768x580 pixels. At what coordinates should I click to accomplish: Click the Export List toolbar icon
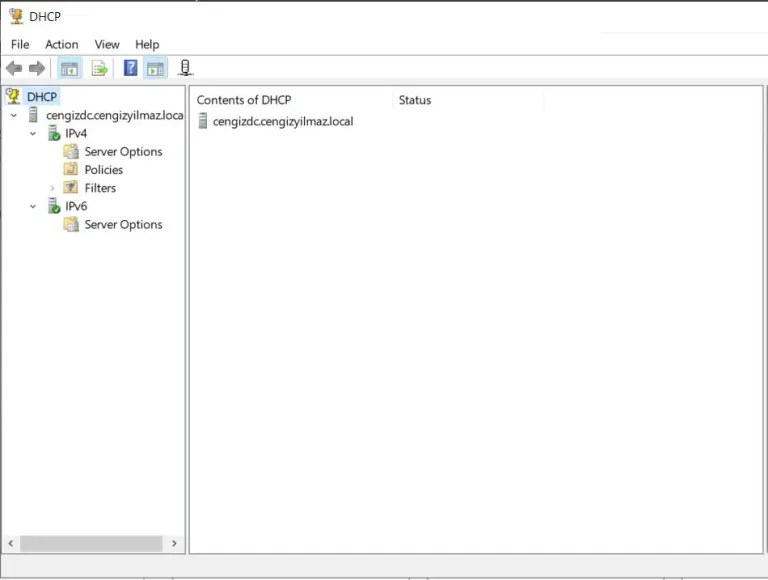[99, 68]
